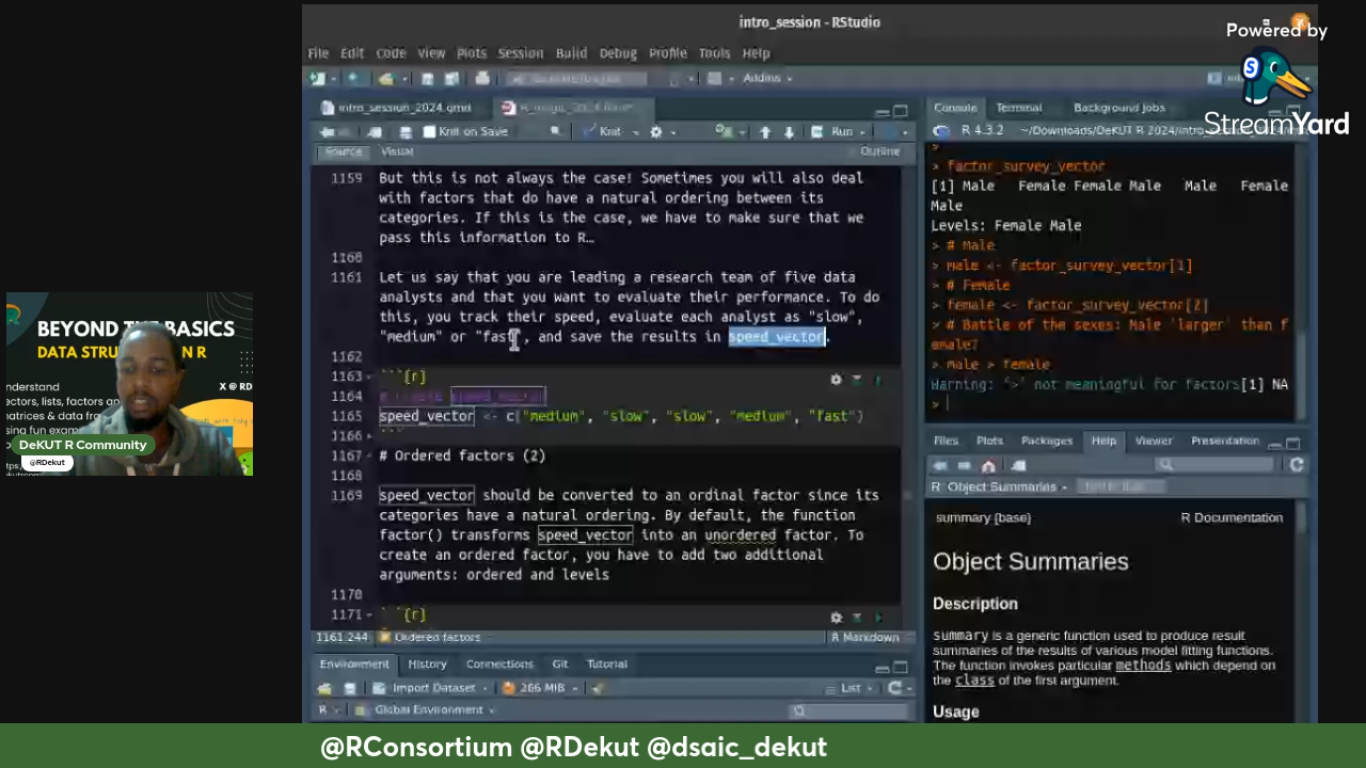Screen dimensions: 1366x768
Task: Click Load workspace folder icon in Environment
Action: (x=325, y=688)
